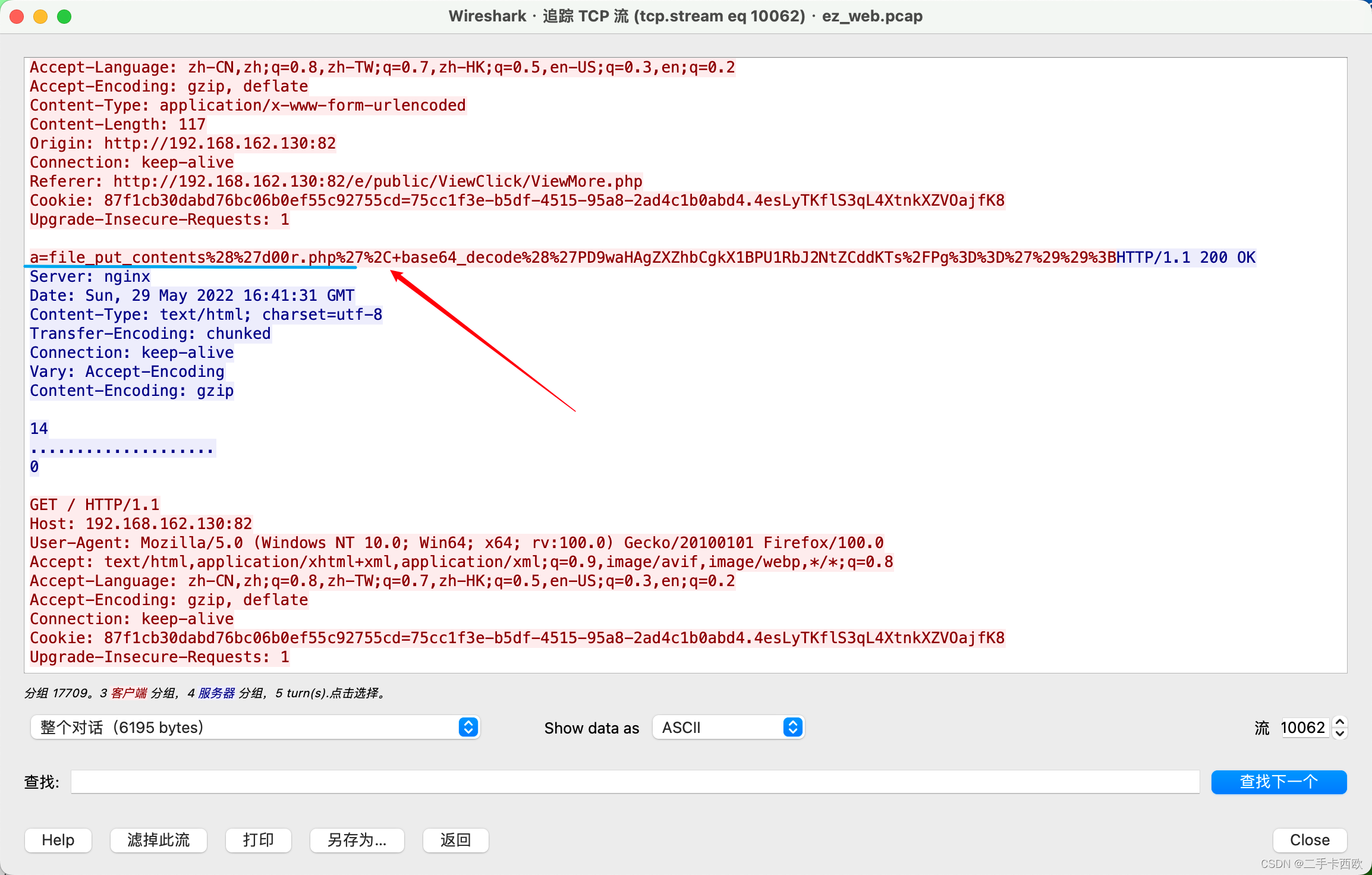Open the 整个对话 conversation dropdown

tap(255, 728)
